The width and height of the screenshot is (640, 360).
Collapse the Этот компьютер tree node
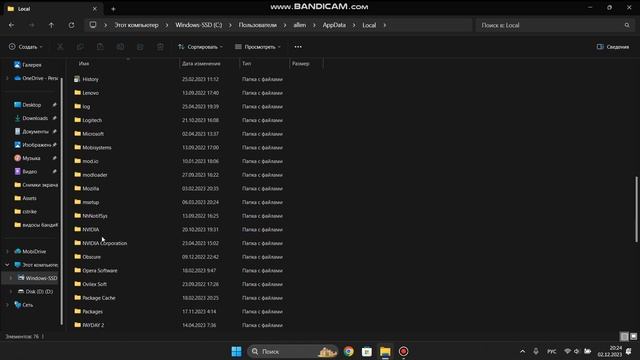click(7, 265)
